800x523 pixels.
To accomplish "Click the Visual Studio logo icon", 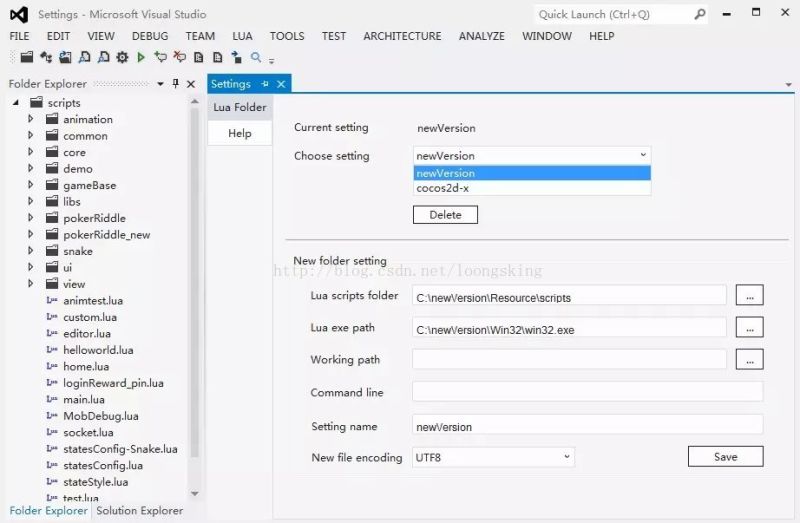I will 19,14.
